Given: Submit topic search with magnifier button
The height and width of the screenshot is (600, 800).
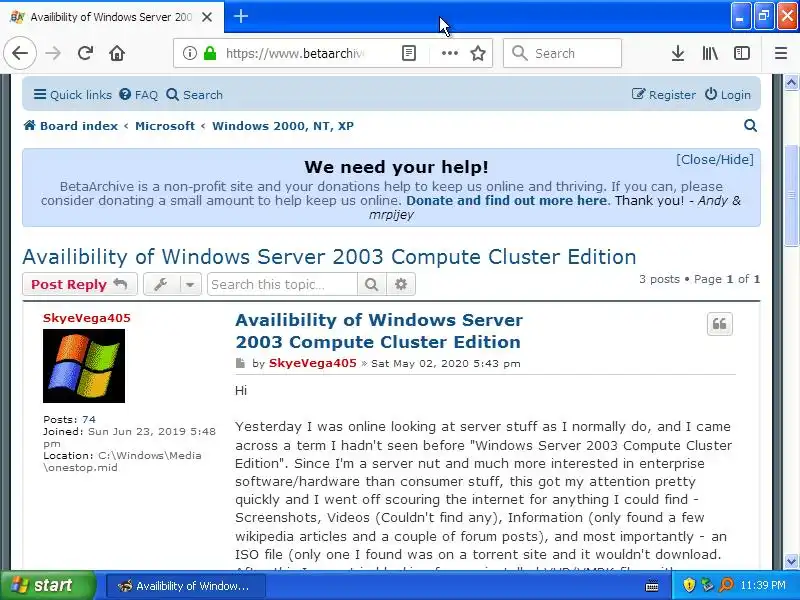Looking at the screenshot, I should point(371,284).
